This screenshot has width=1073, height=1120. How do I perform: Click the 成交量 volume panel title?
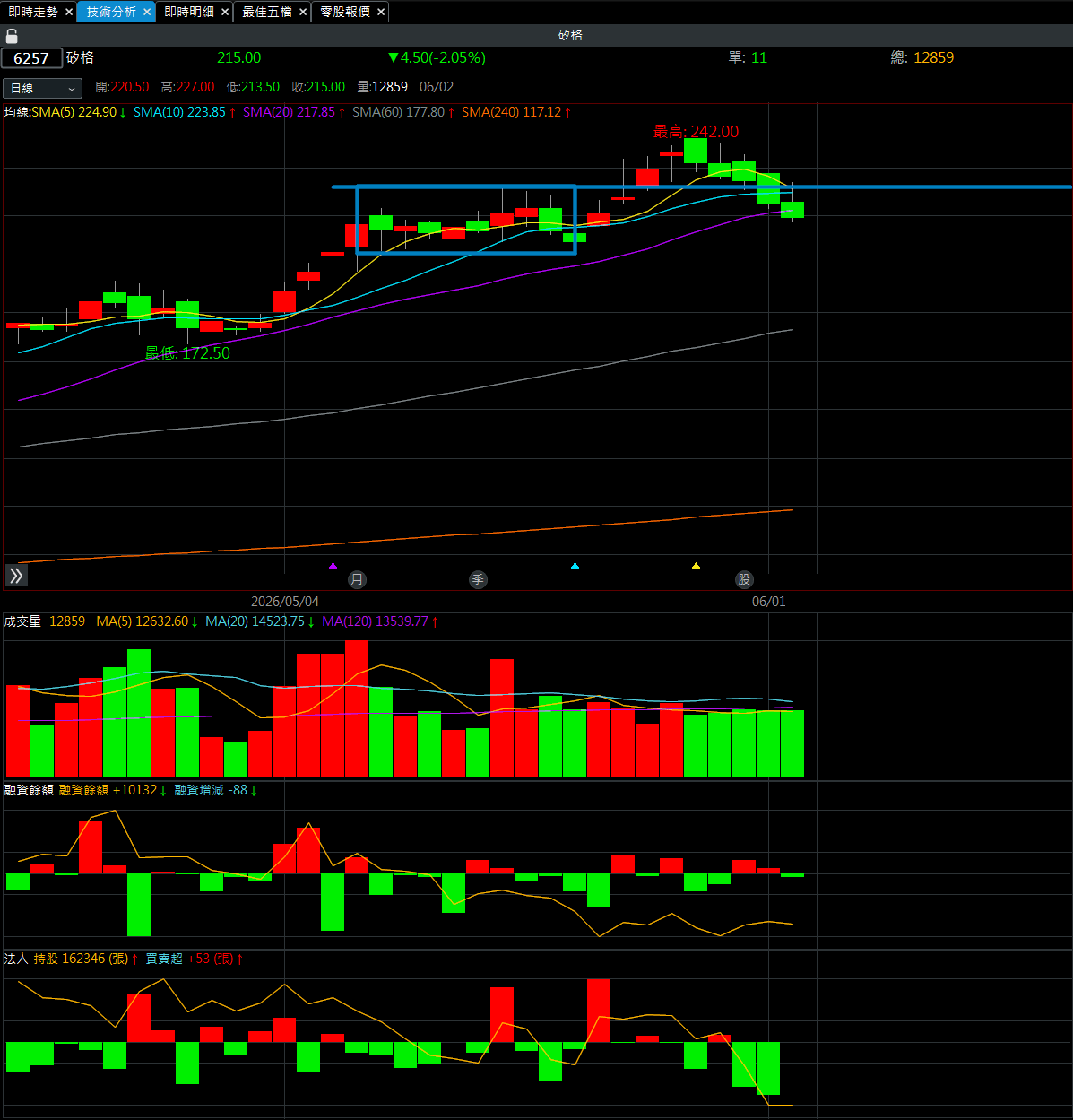point(22,621)
